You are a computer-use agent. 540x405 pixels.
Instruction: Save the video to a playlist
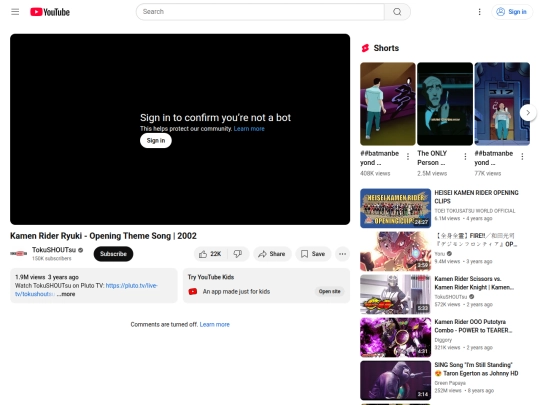pos(313,254)
